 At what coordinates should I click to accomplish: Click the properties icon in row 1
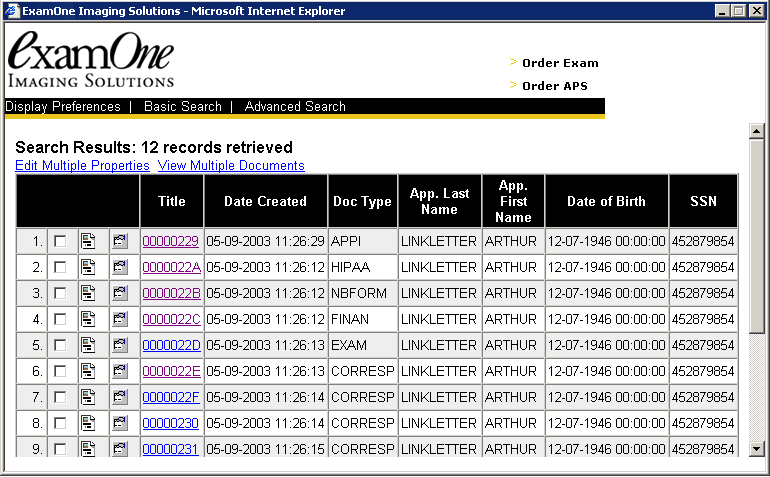(x=120, y=241)
